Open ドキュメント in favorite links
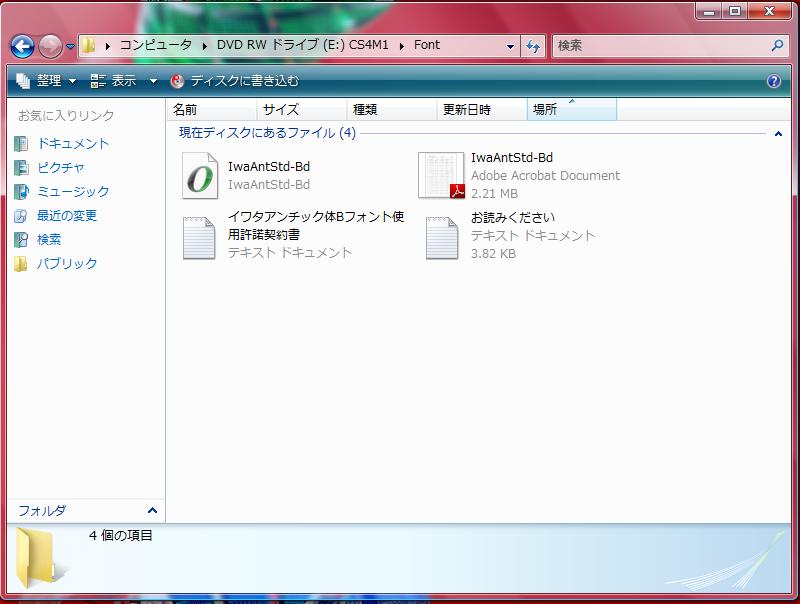 (73, 143)
